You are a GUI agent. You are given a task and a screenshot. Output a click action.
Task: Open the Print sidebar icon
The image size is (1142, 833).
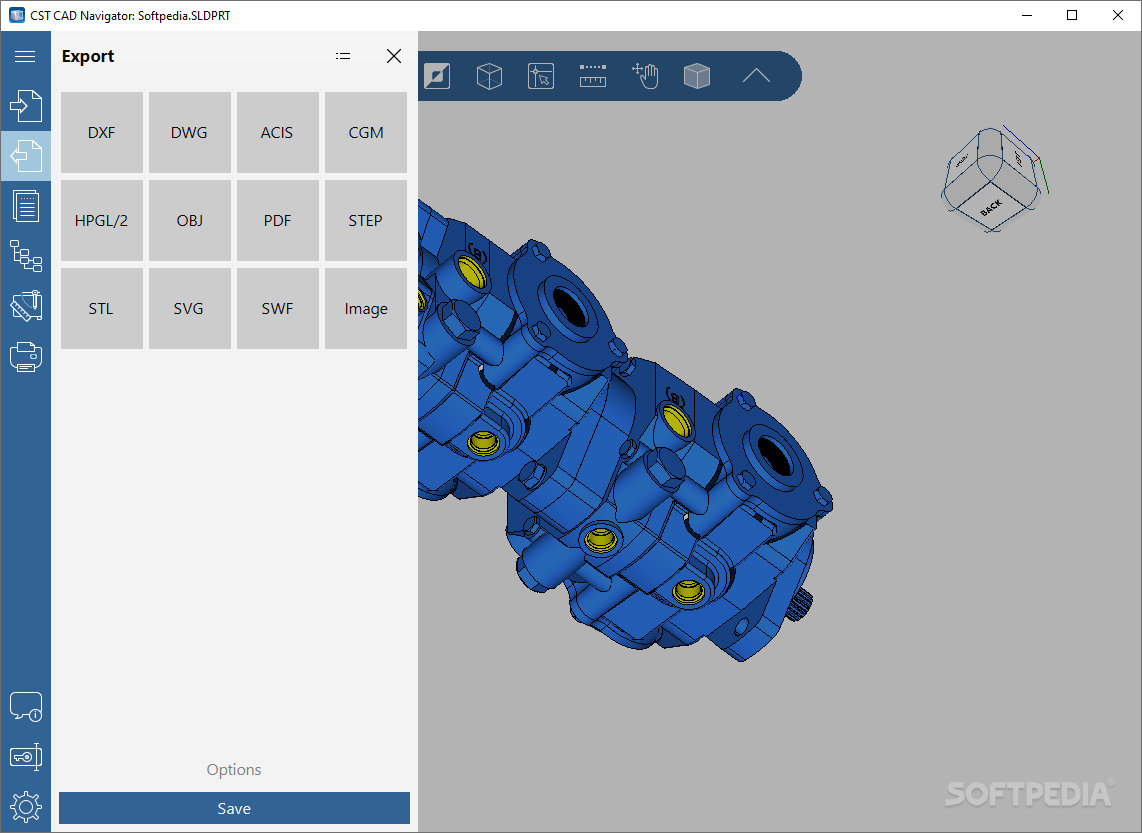pos(25,357)
